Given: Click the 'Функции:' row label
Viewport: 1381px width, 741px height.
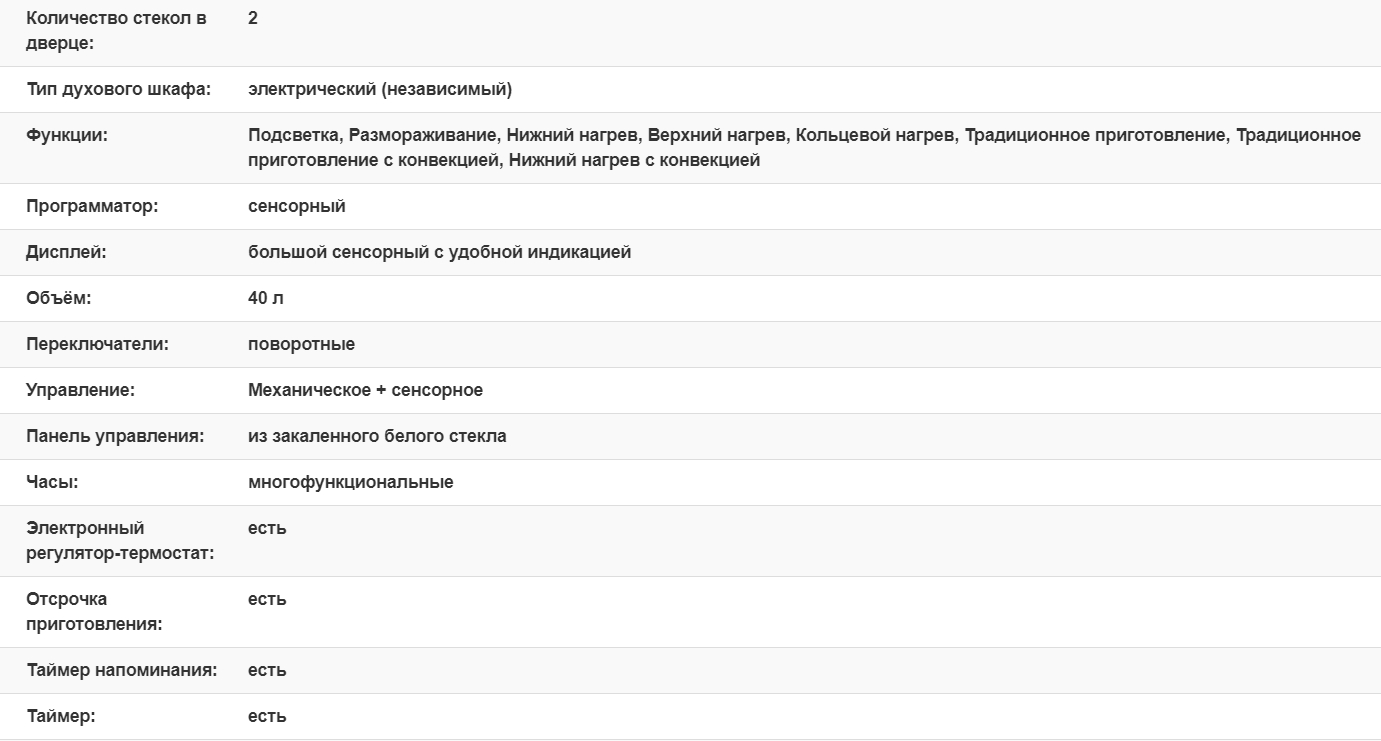Looking at the screenshot, I should (66, 135).
